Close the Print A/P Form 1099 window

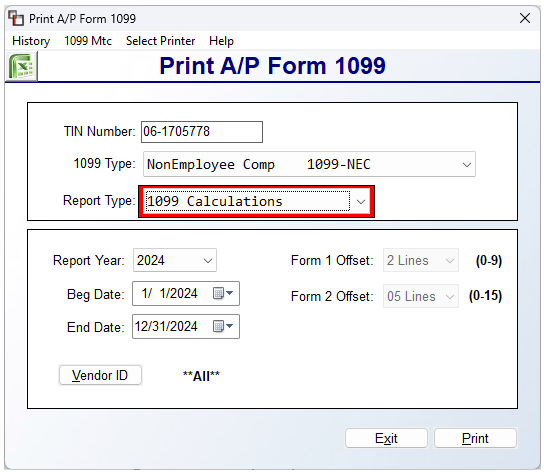[525, 18]
